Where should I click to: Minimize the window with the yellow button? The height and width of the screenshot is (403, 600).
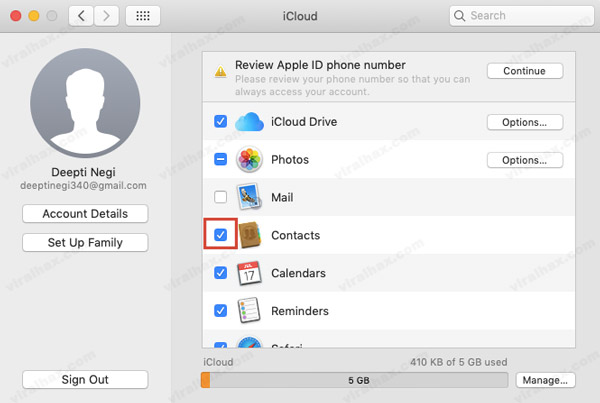[x=34, y=16]
